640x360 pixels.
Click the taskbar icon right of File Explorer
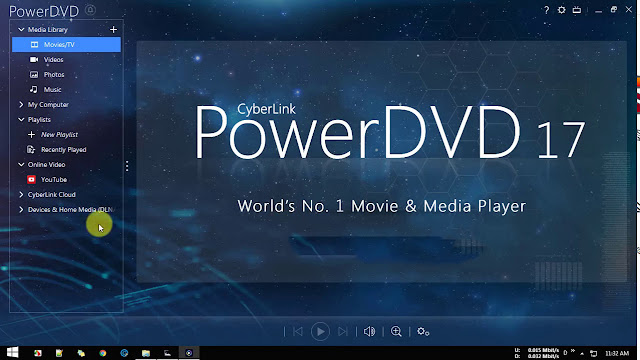pos(167,353)
